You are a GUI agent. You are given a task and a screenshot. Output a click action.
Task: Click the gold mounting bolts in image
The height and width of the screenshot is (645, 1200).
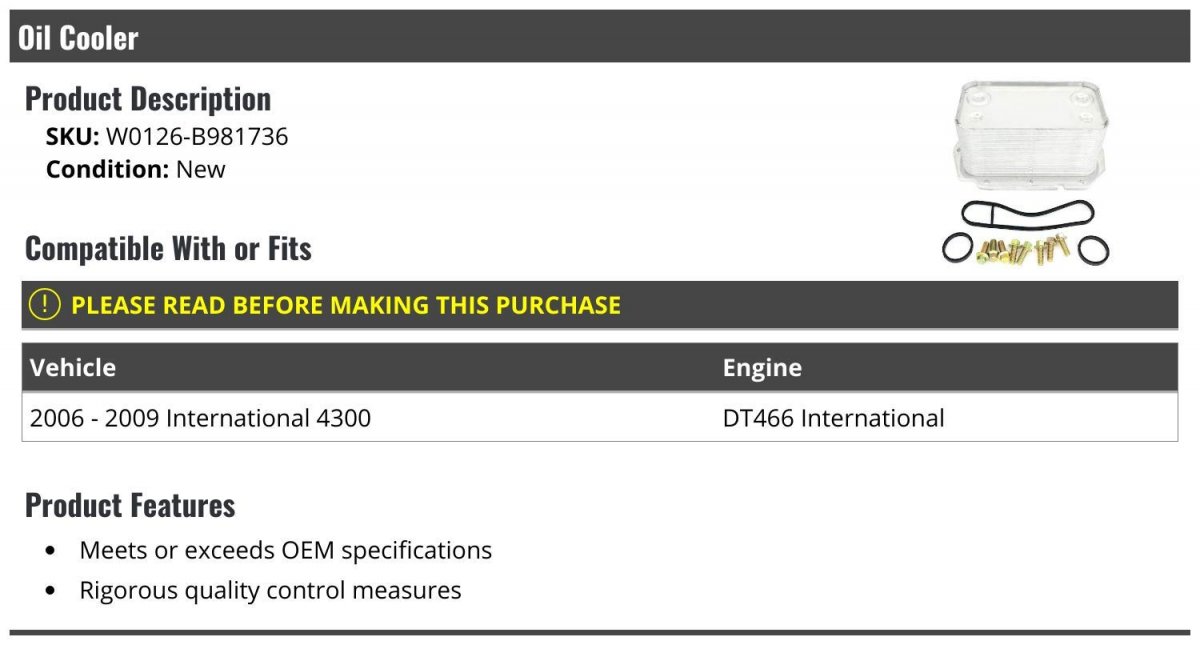coord(1025,250)
